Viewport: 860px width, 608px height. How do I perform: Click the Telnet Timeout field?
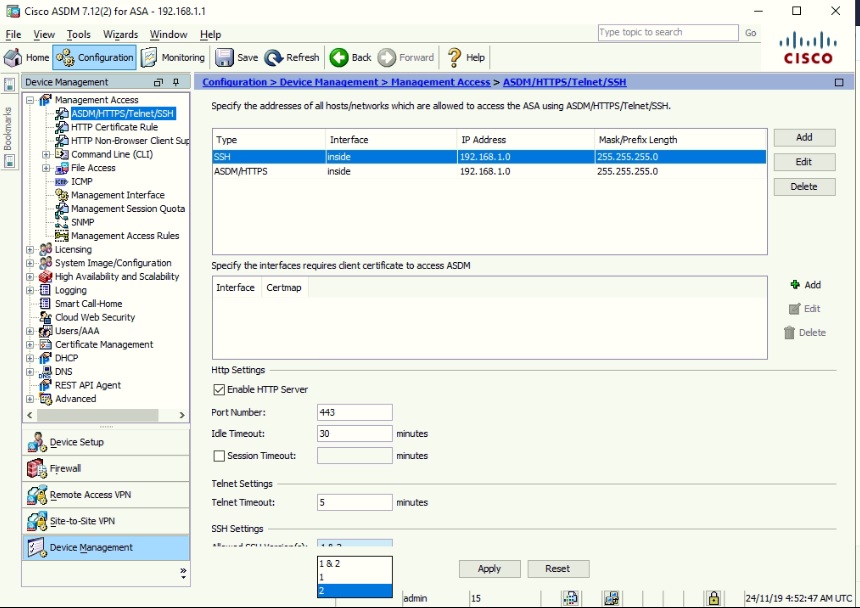click(354, 502)
